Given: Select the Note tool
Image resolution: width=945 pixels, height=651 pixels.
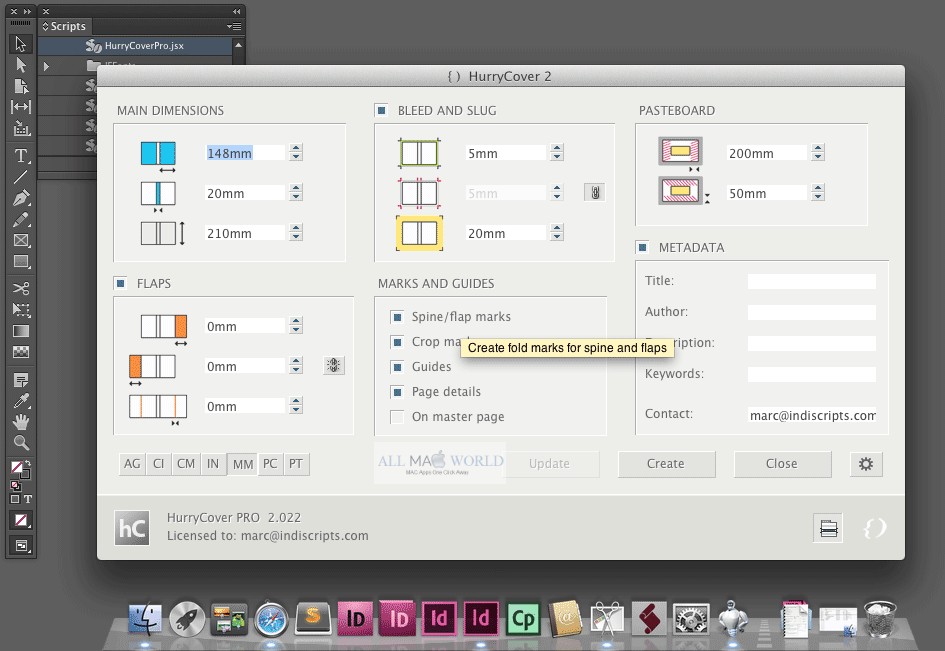Looking at the screenshot, I should coord(20,380).
